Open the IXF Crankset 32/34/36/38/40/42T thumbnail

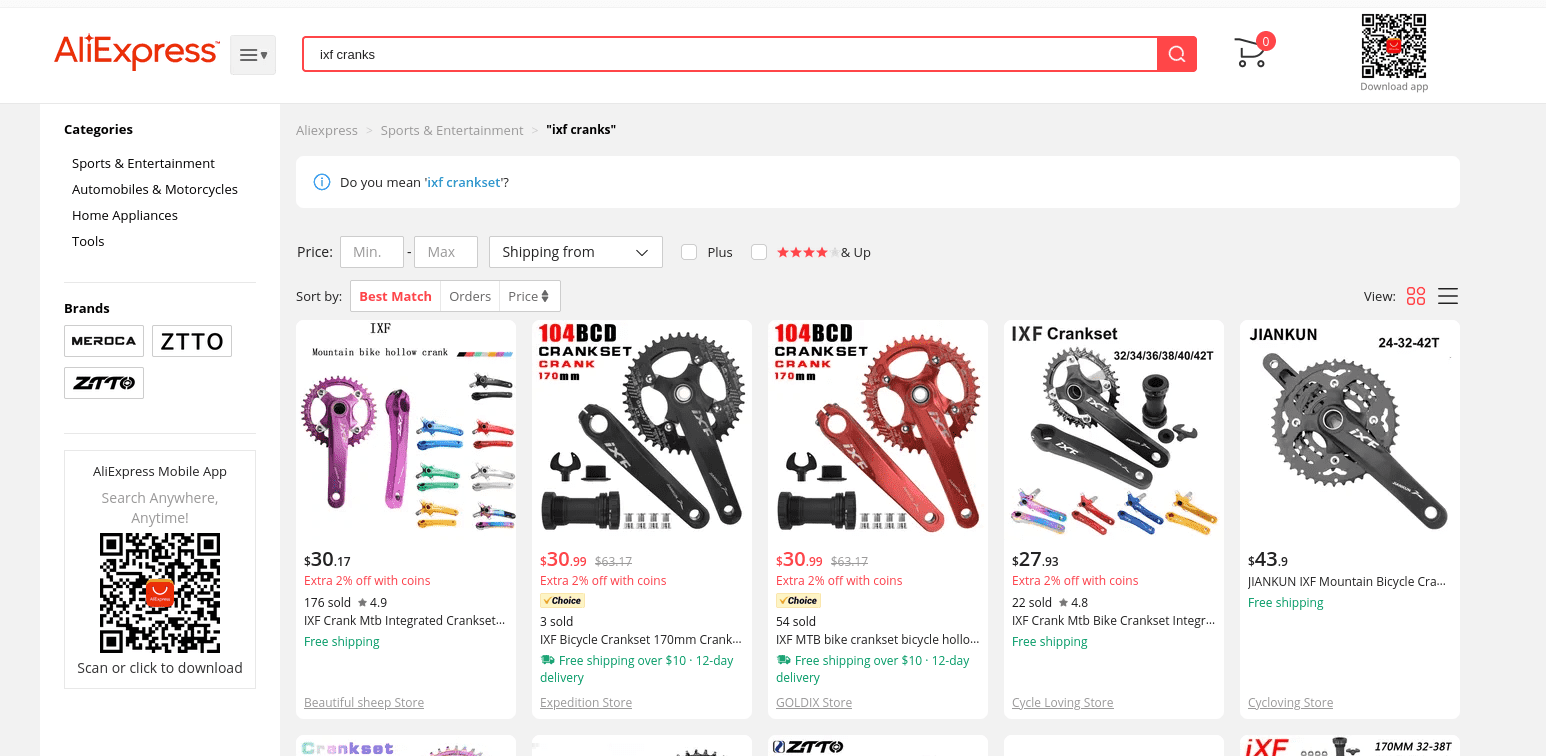[1114, 430]
